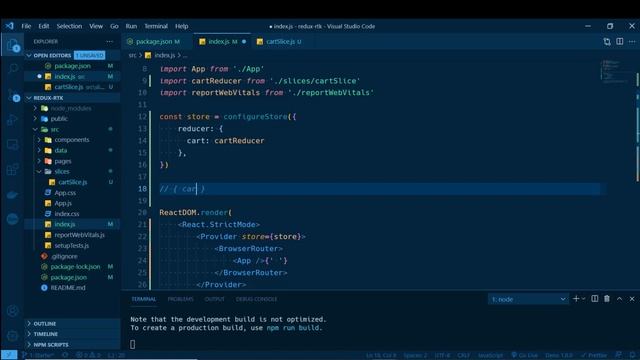Open the Edit menu
Viewport: 640px width, 360px height.
click(44, 26)
